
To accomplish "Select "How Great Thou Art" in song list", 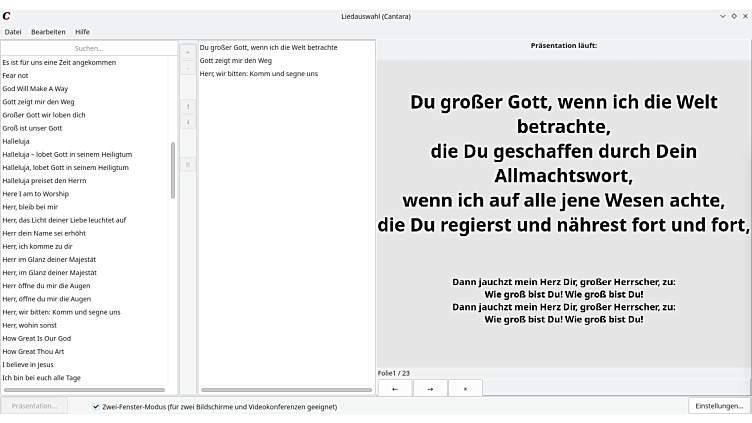I will [33, 351].
